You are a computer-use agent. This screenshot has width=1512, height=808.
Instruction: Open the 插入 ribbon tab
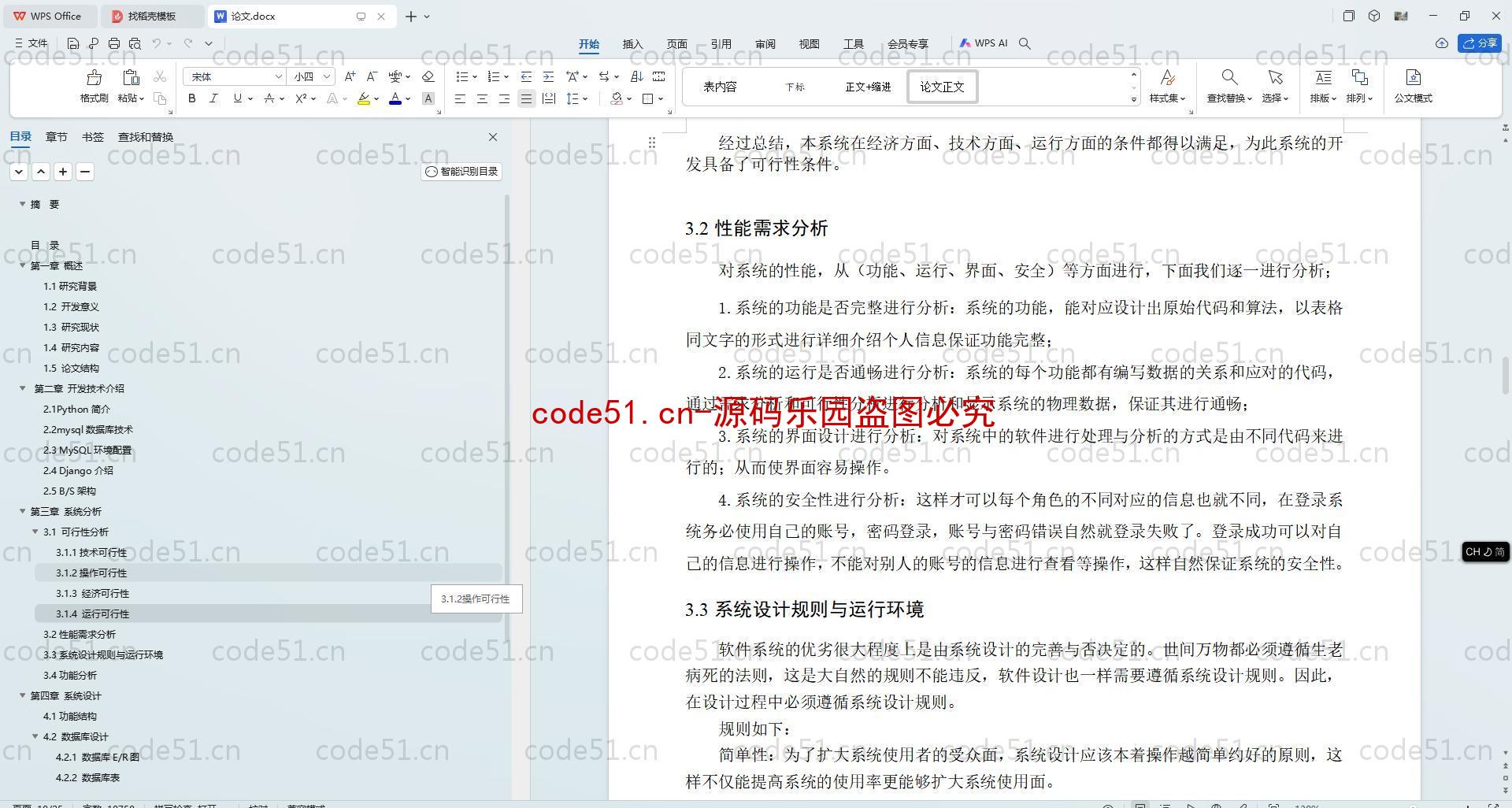pyautogui.click(x=632, y=44)
